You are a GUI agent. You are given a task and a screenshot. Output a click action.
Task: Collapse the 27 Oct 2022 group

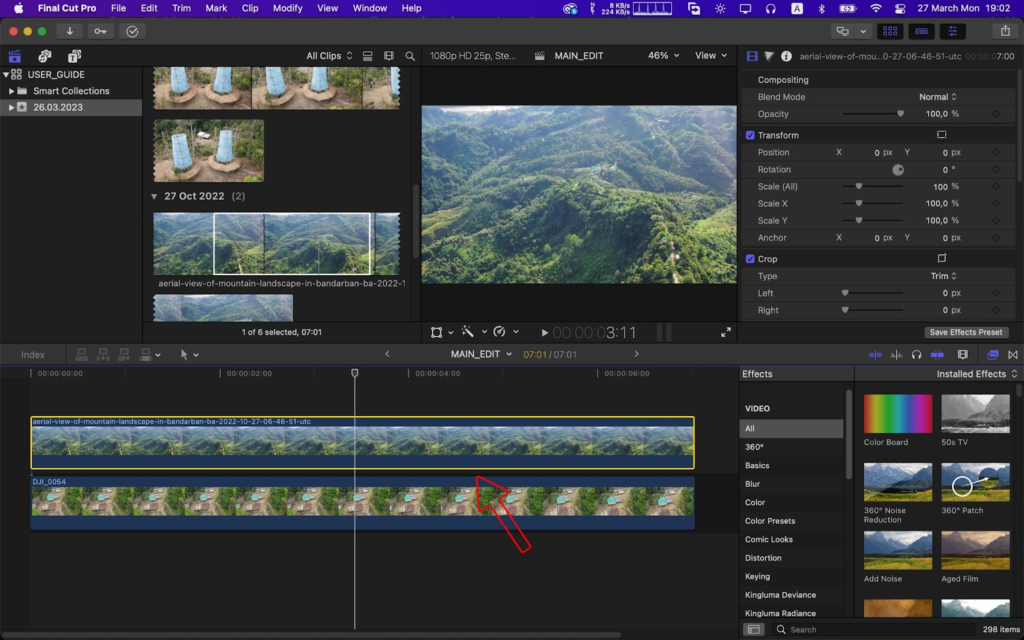coord(154,197)
